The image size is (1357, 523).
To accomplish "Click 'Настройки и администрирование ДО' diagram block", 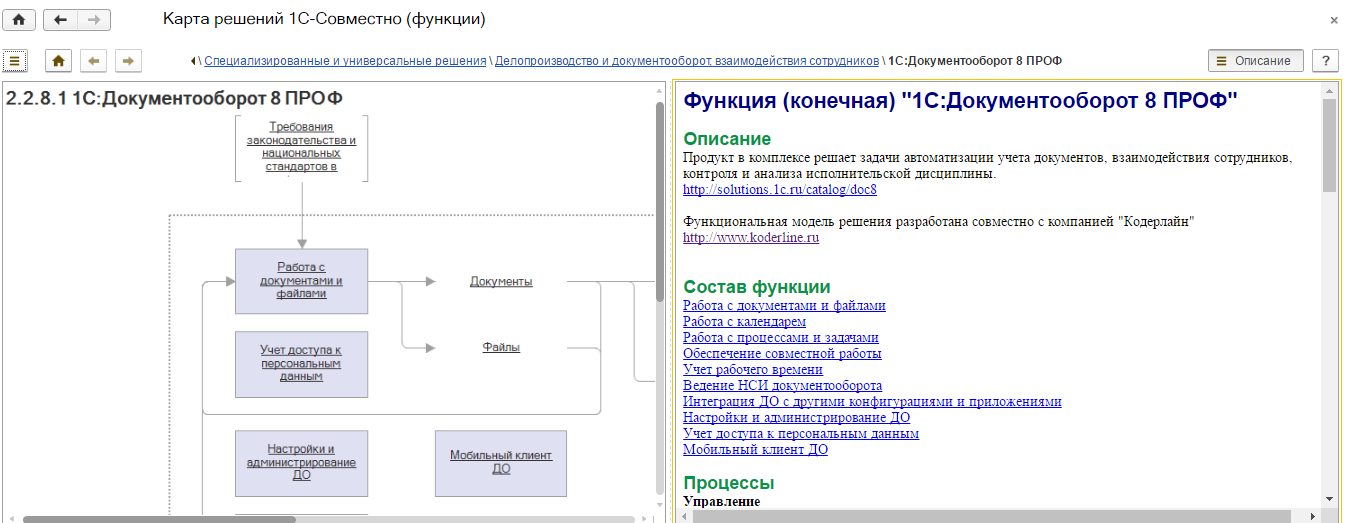I will pos(301,462).
